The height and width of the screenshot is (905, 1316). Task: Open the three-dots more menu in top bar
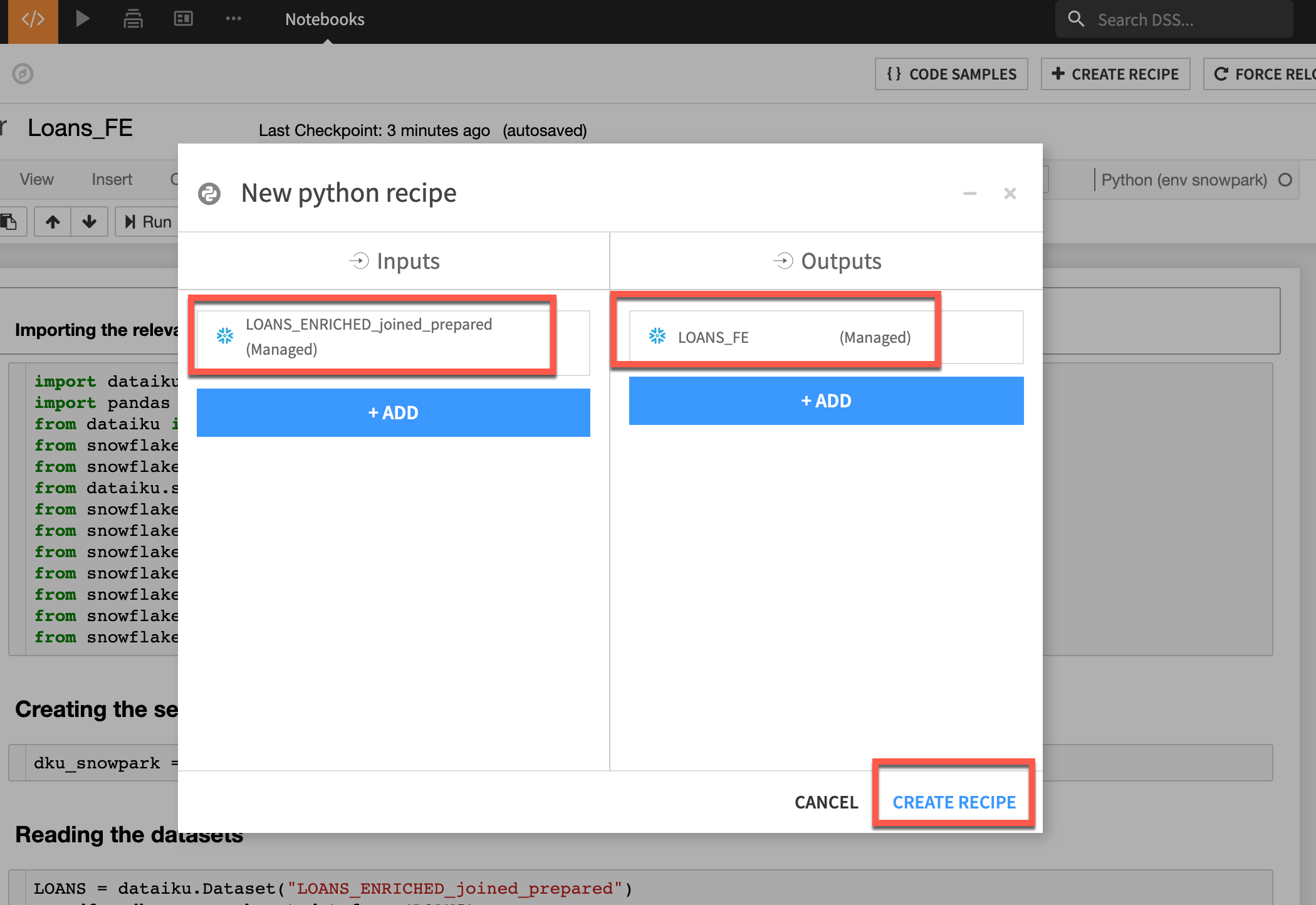(x=233, y=19)
